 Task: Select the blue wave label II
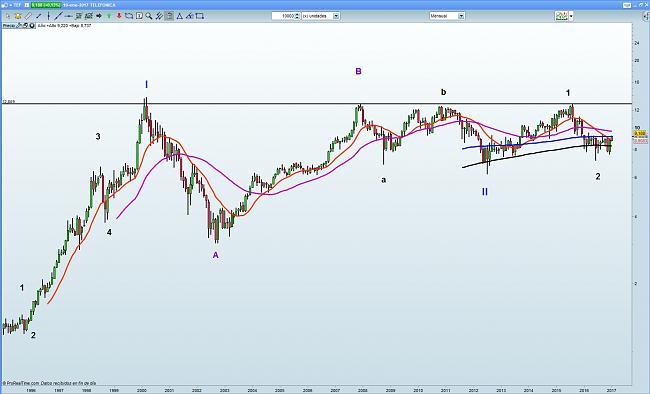(485, 192)
